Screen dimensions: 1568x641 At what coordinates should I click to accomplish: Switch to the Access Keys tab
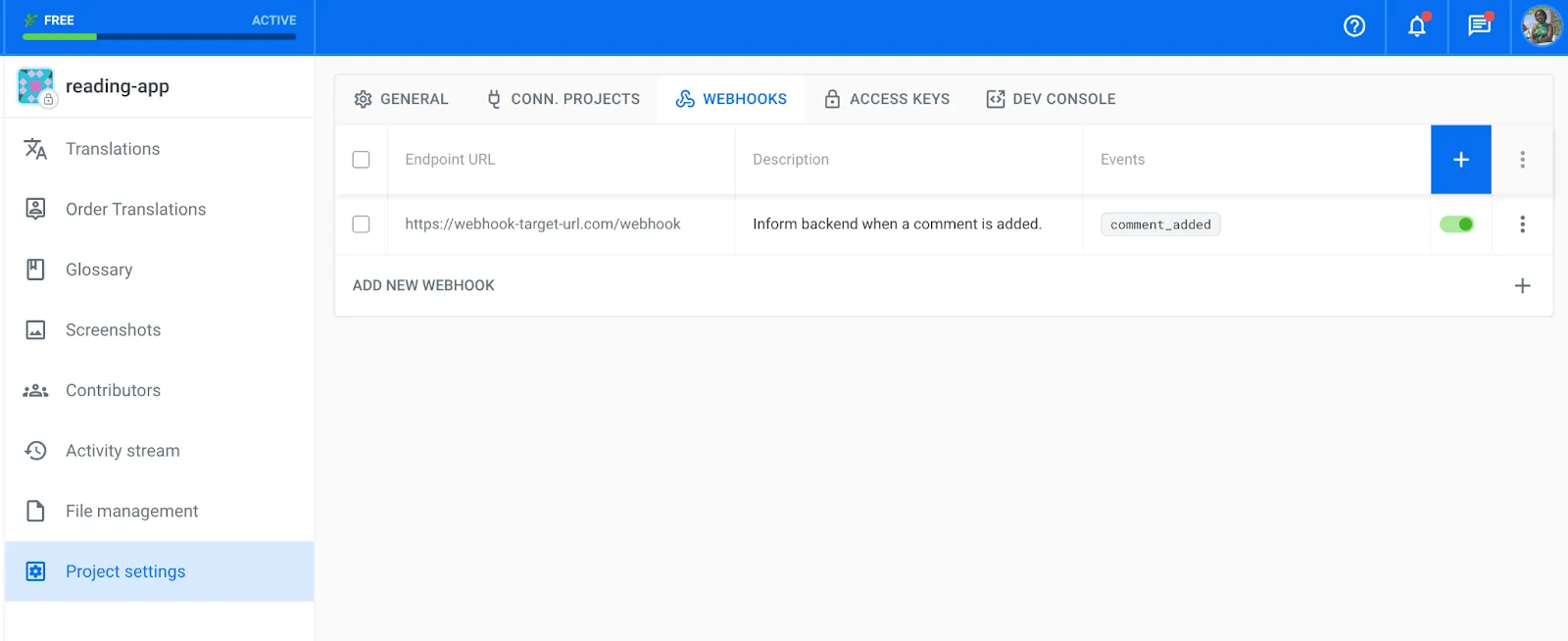pyautogui.click(x=887, y=99)
